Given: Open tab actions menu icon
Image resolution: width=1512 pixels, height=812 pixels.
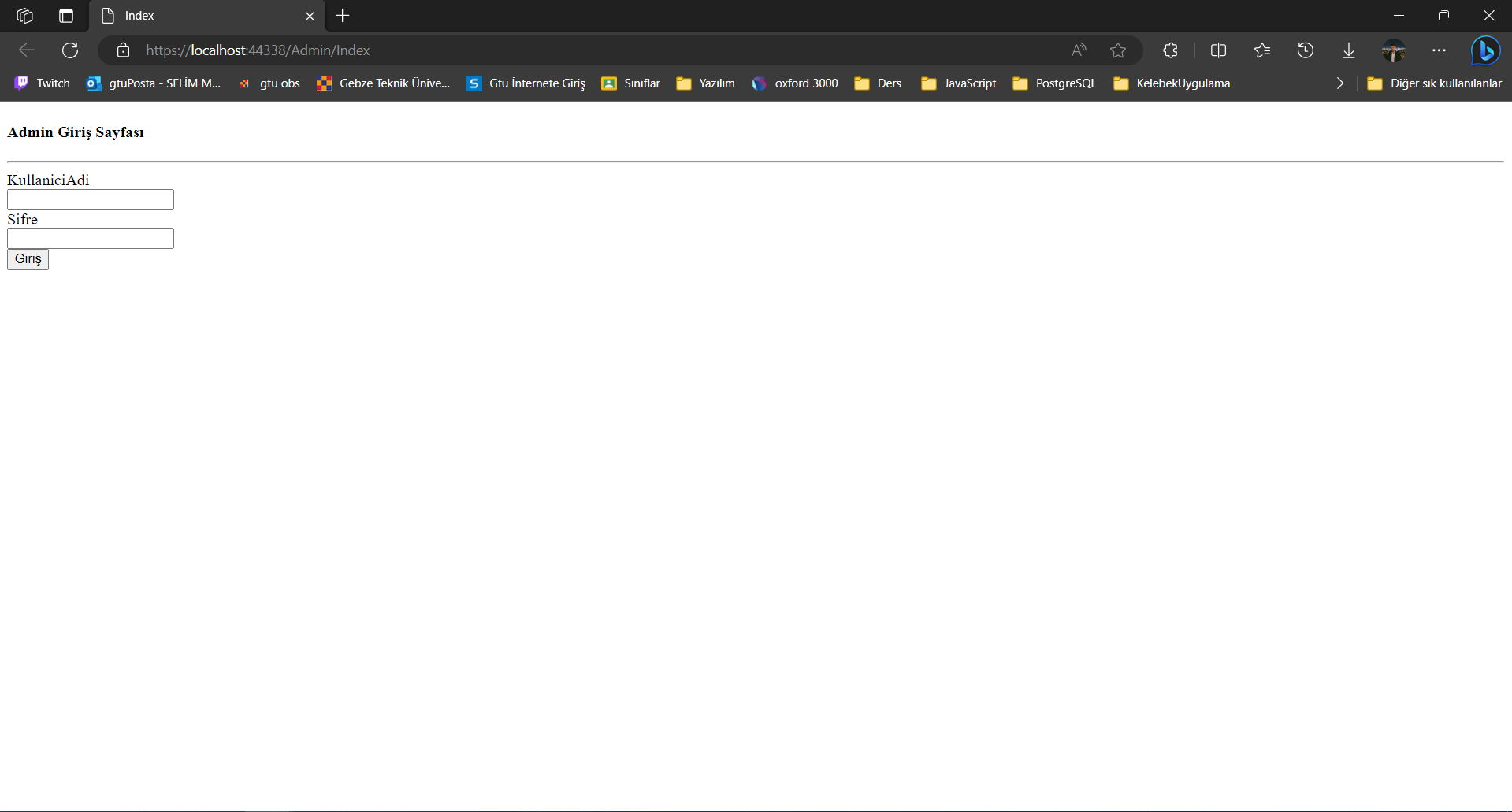Looking at the screenshot, I should 66,16.
